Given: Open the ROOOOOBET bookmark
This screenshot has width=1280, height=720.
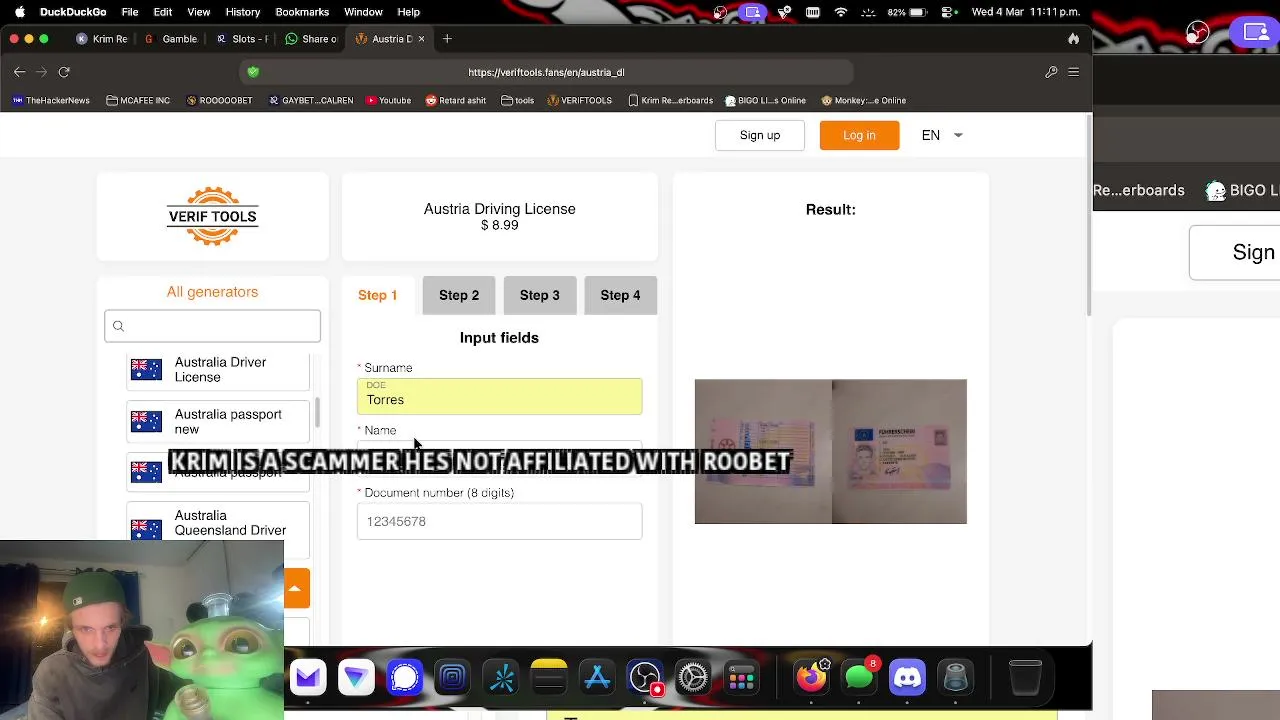Looking at the screenshot, I should click(219, 100).
